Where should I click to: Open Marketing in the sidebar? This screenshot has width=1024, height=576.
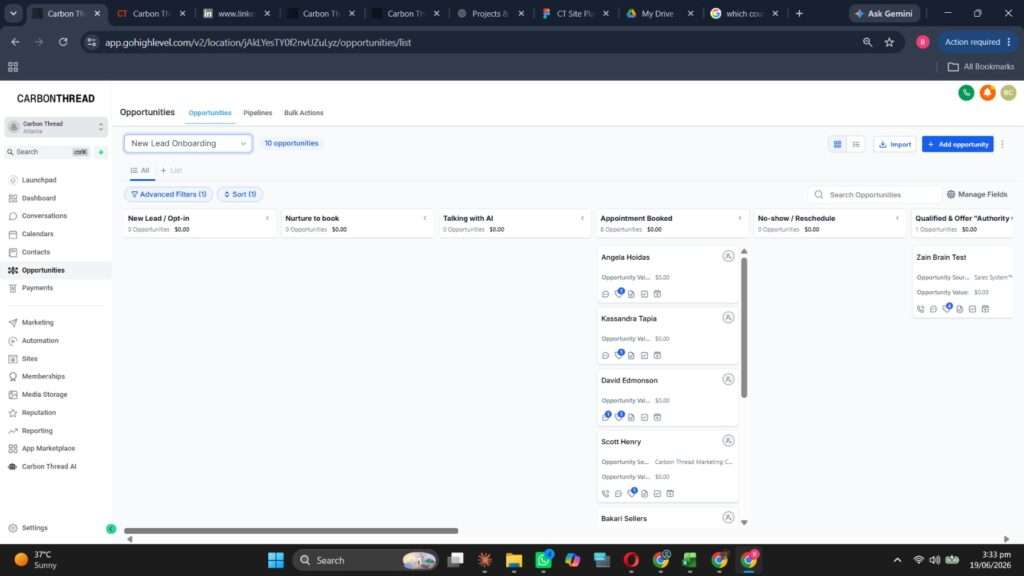[x=37, y=323]
